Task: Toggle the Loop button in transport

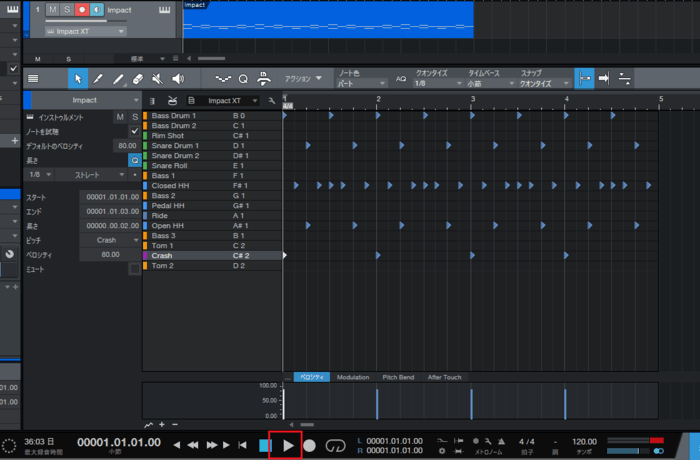Action: [336, 445]
